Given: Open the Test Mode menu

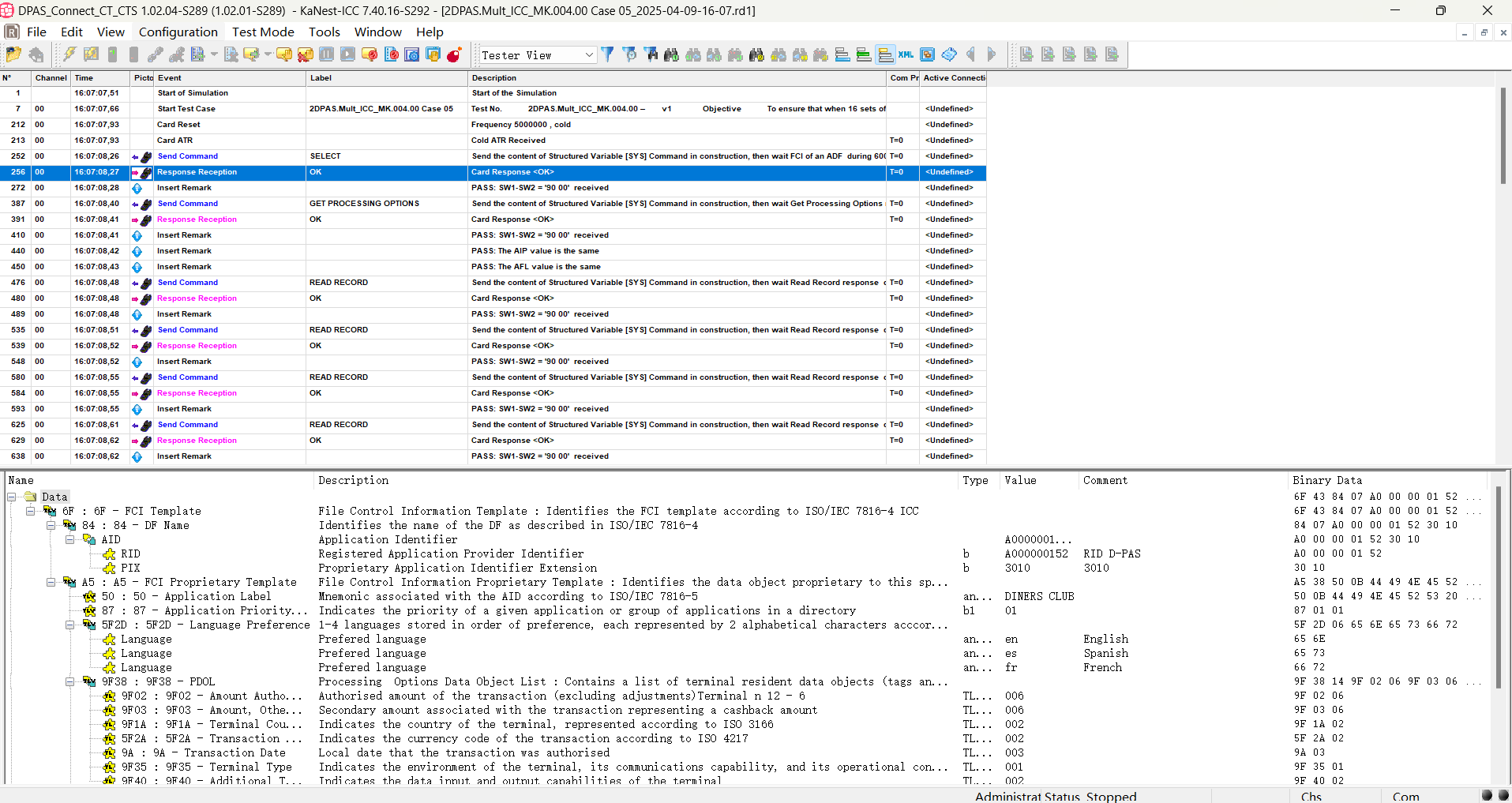Looking at the screenshot, I should pos(263,32).
